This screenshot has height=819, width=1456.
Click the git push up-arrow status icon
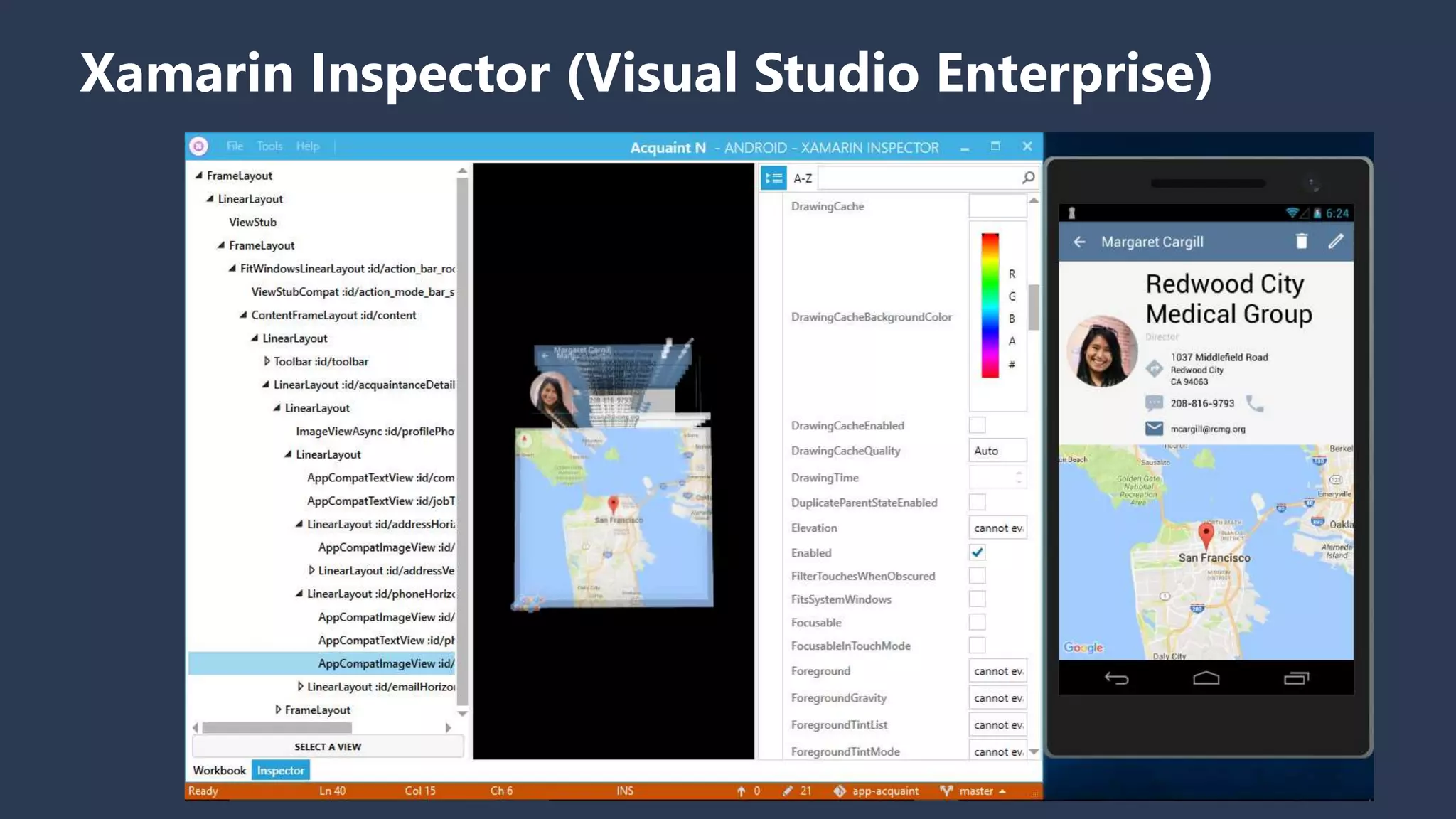click(741, 791)
